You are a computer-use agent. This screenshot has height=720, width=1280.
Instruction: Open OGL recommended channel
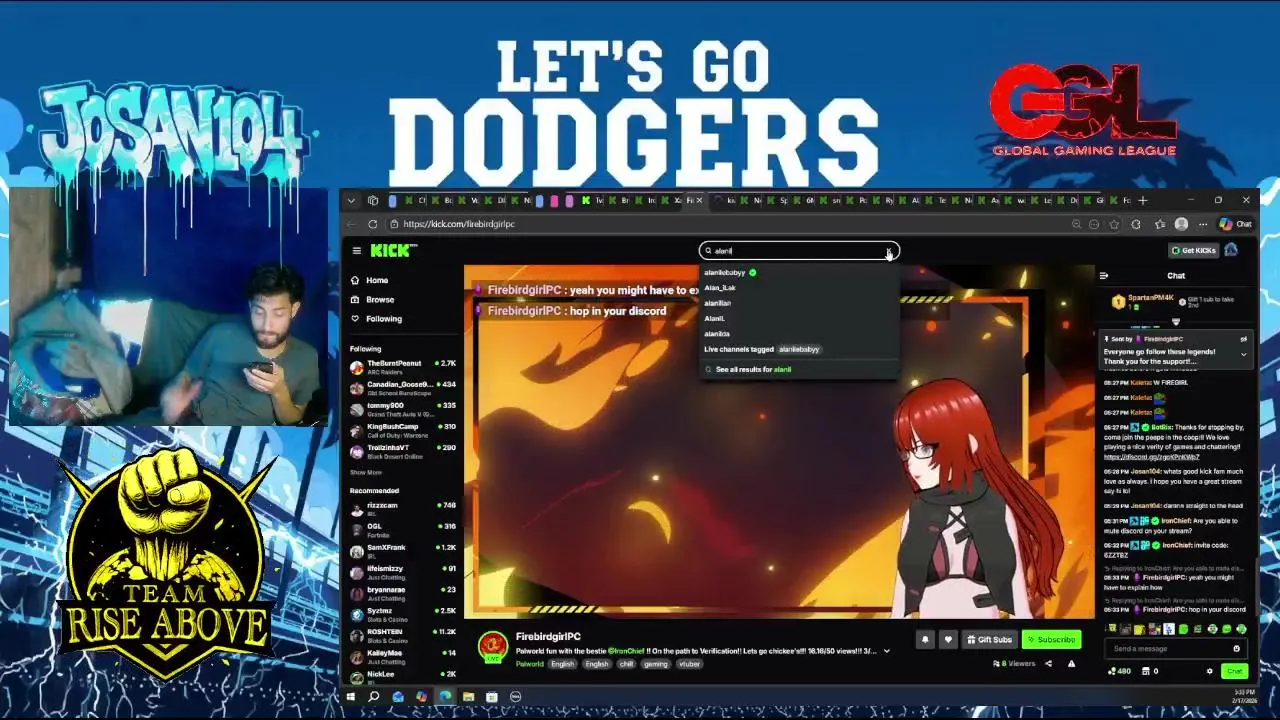[x=403, y=530]
